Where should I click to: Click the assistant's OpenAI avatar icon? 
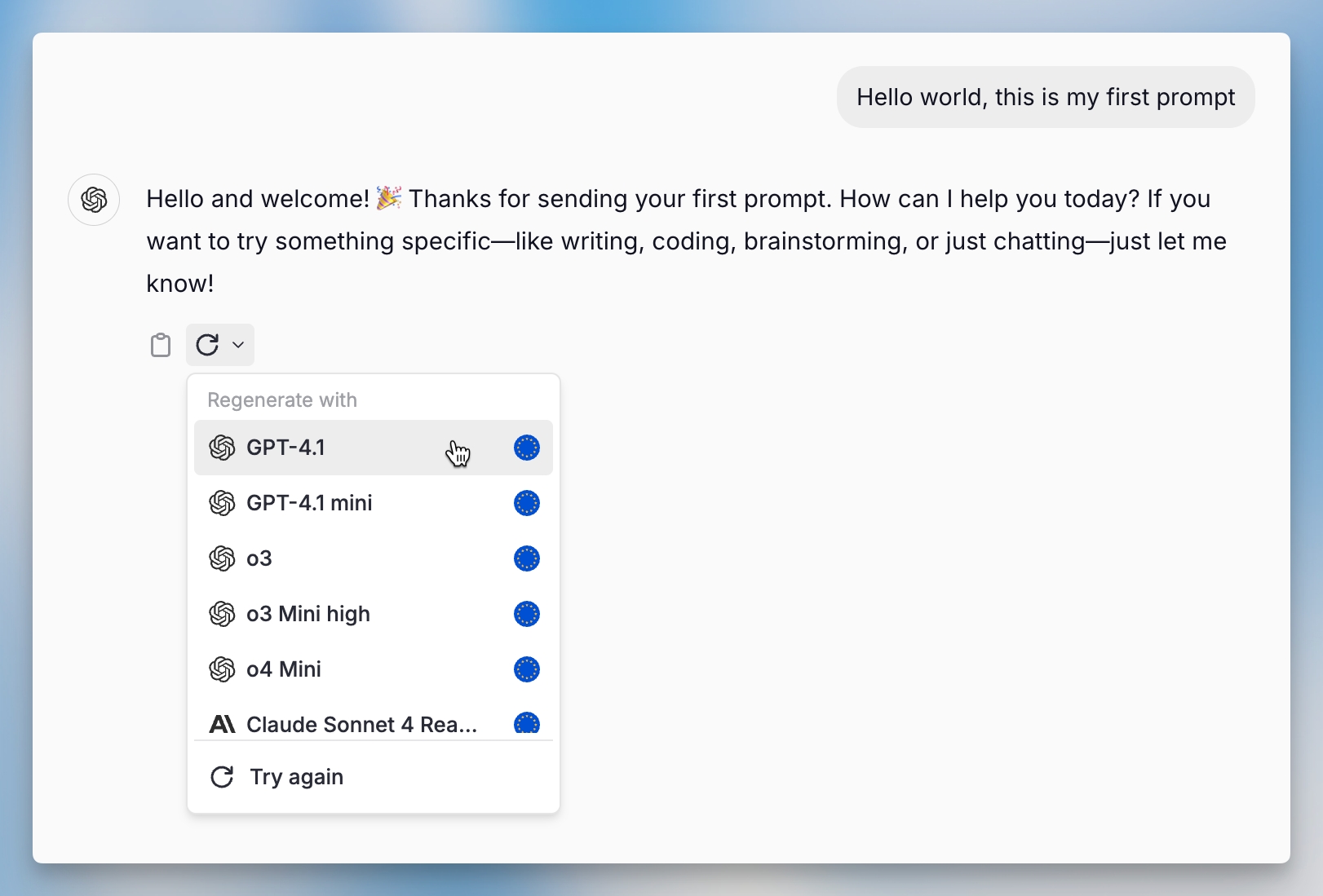coord(94,200)
